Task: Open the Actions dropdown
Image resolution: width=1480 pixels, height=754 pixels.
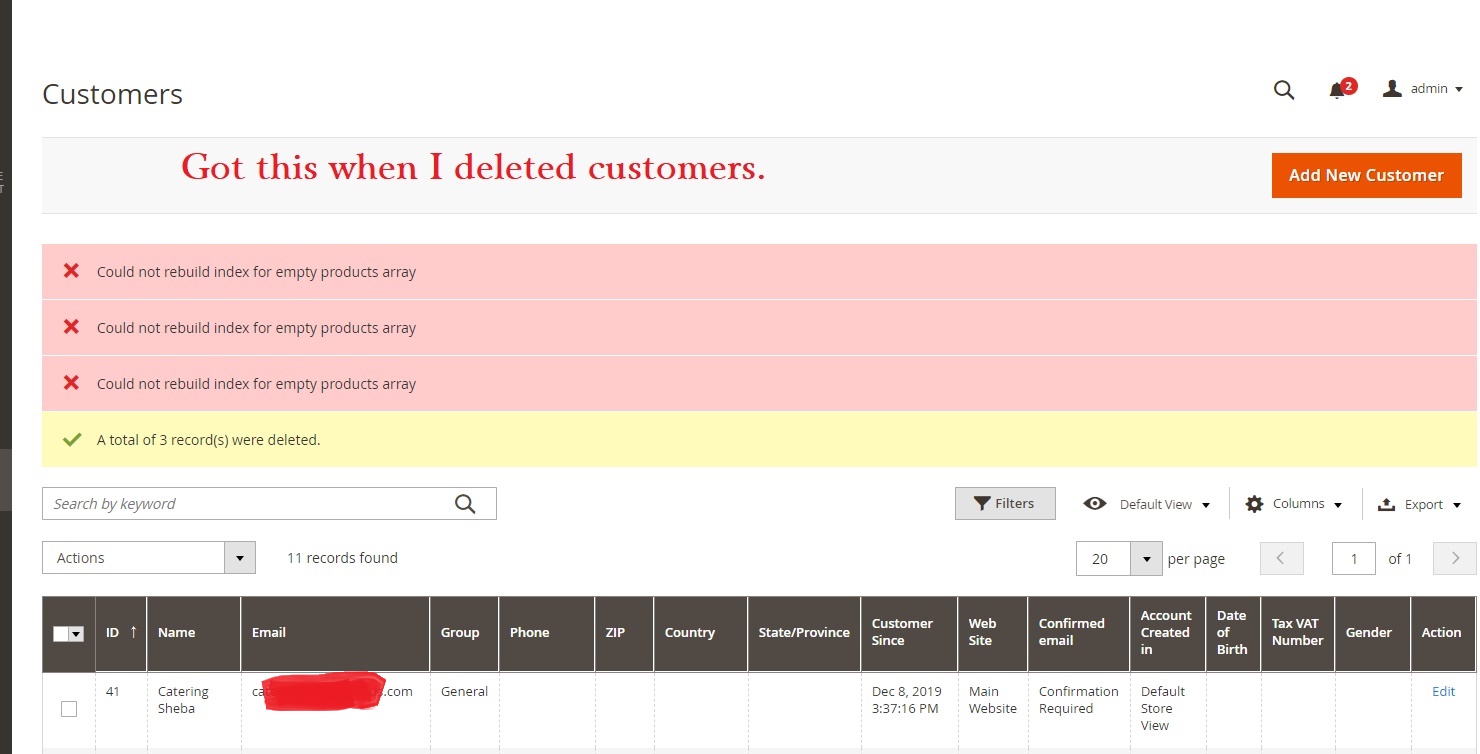Action: click(x=148, y=557)
